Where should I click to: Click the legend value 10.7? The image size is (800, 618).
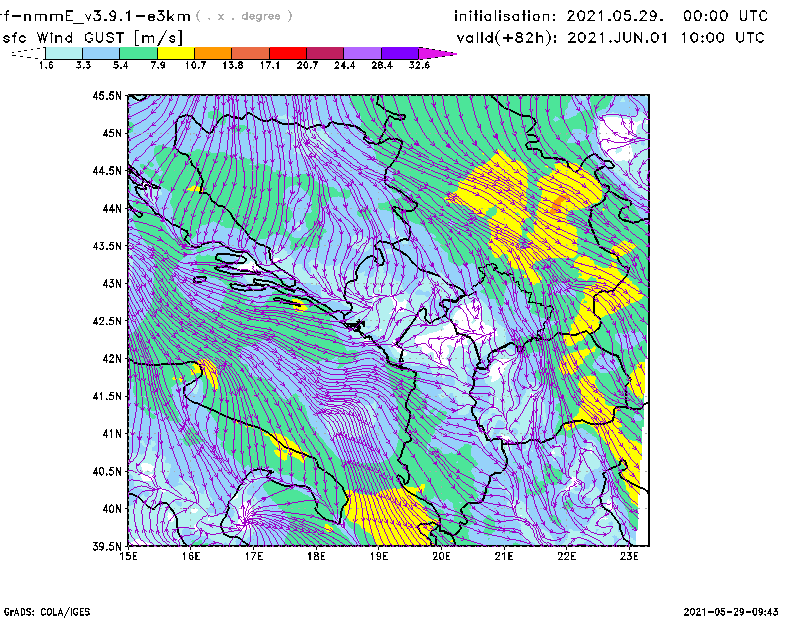click(x=195, y=65)
